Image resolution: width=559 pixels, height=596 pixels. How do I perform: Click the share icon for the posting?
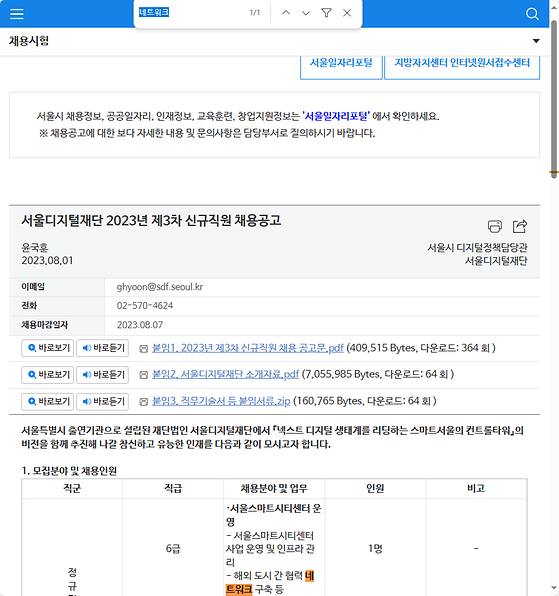point(519,226)
